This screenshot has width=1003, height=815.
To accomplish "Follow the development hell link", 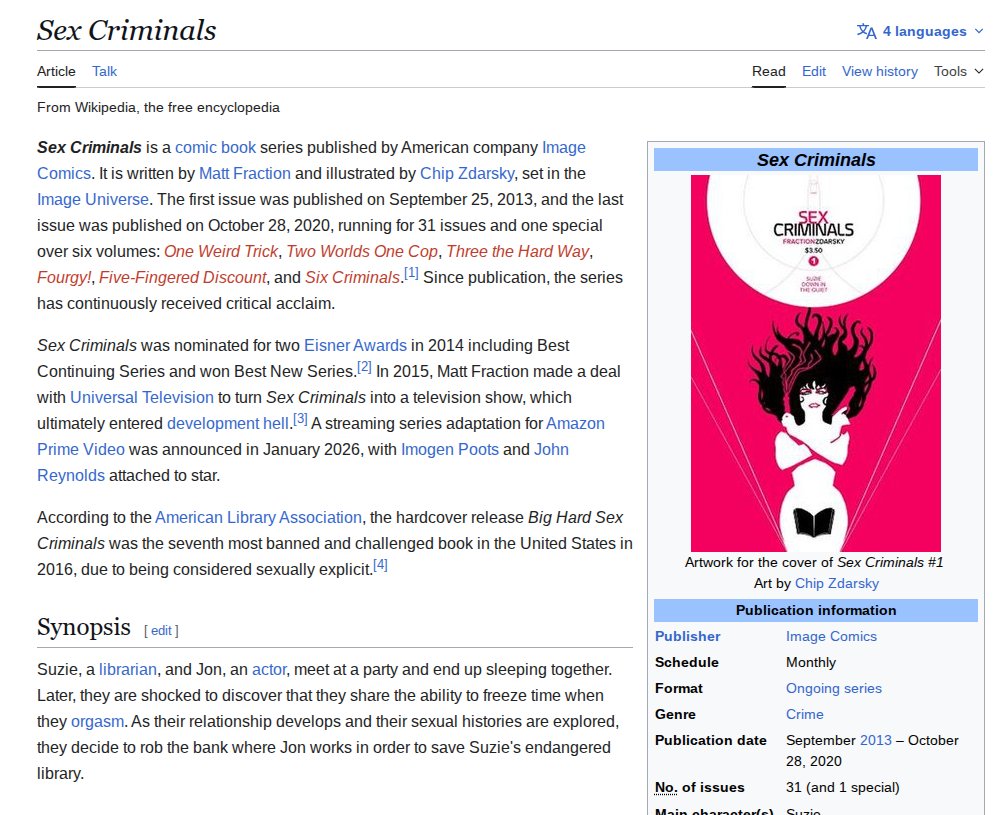I will (227, 423).
